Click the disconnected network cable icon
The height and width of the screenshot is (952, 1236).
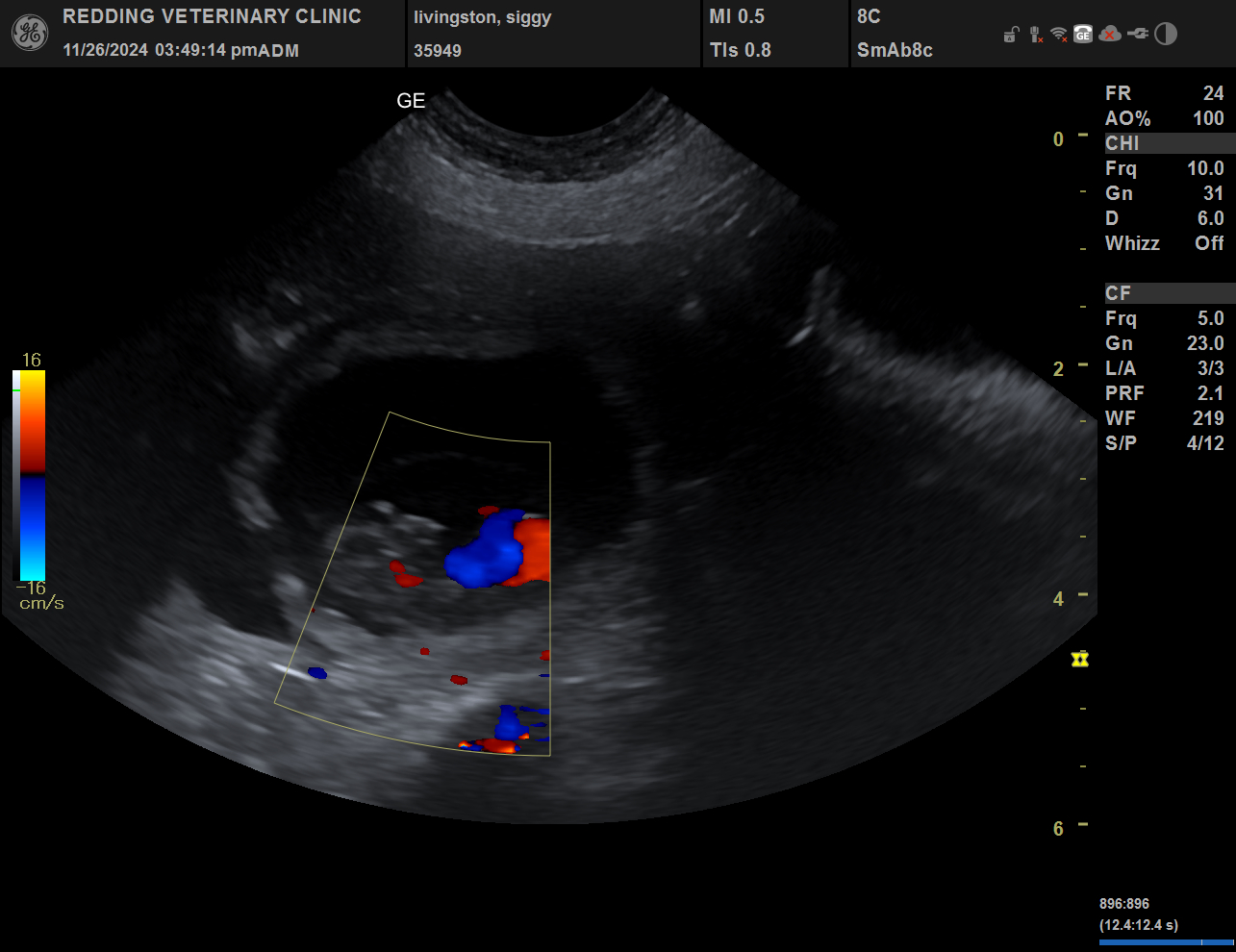1035,35
